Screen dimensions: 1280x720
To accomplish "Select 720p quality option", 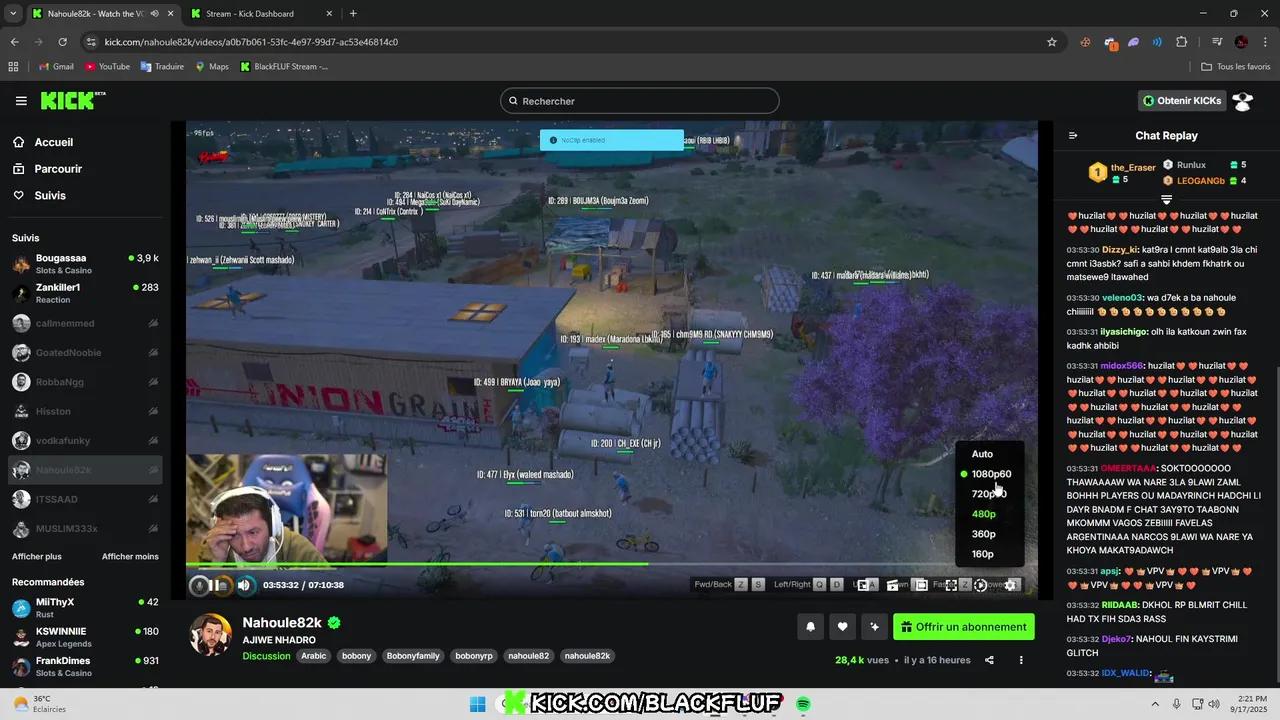I will pyautogui.click(x=990, y=494).
